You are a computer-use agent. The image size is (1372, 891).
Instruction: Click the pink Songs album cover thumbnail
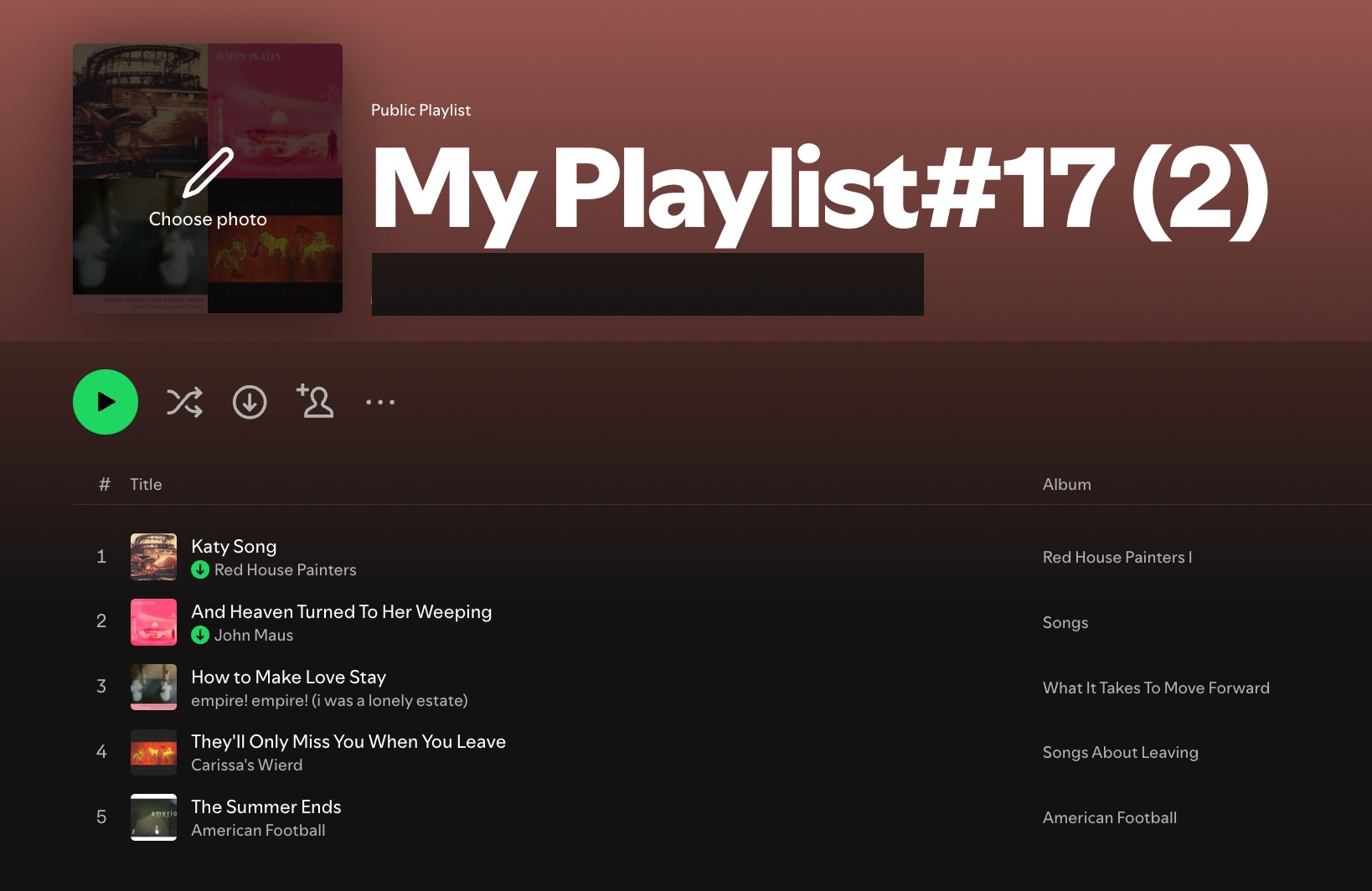tap(154, 622)
